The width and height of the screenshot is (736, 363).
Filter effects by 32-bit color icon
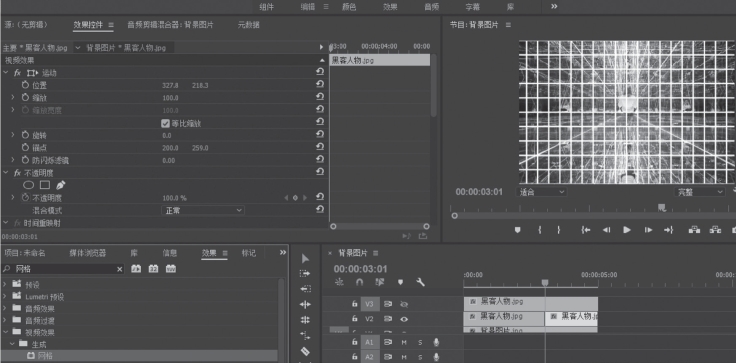tap(153, 269)
